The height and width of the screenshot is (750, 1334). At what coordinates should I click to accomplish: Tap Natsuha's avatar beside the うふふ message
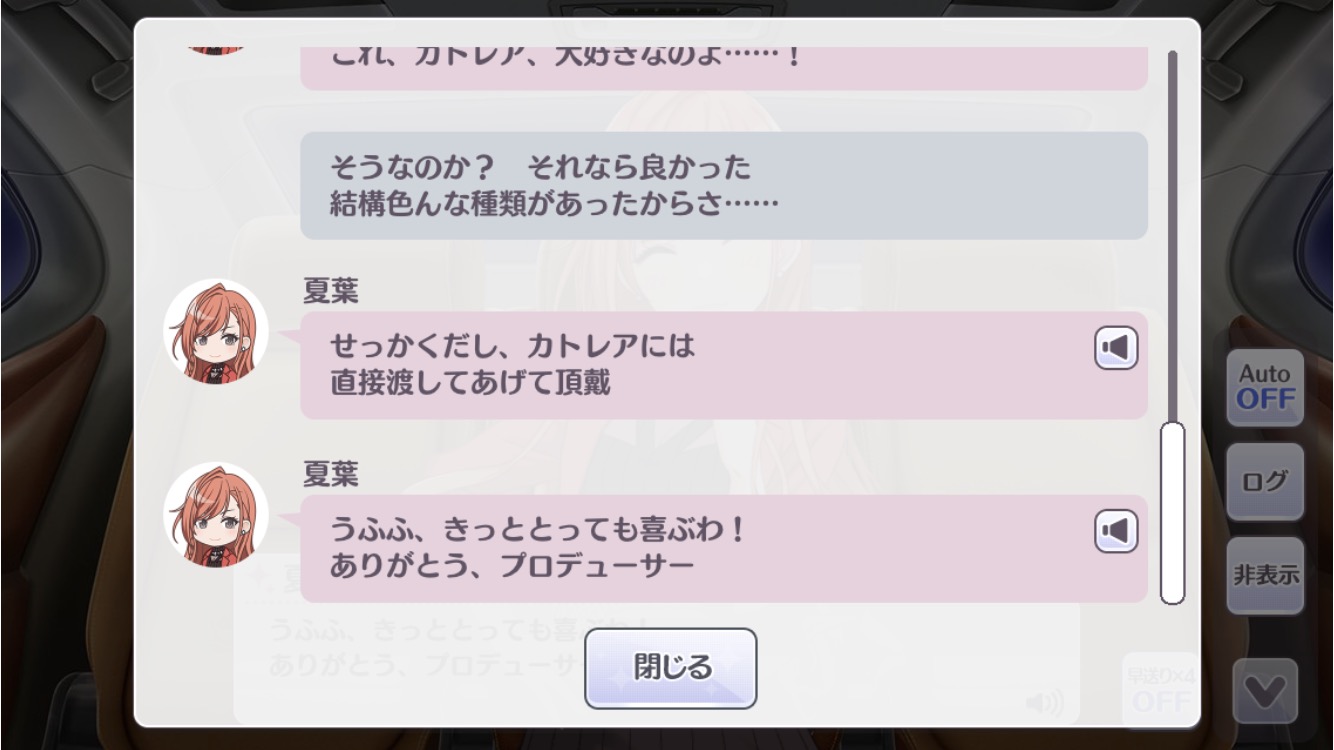pyautogui.click(x=216, y=515)
